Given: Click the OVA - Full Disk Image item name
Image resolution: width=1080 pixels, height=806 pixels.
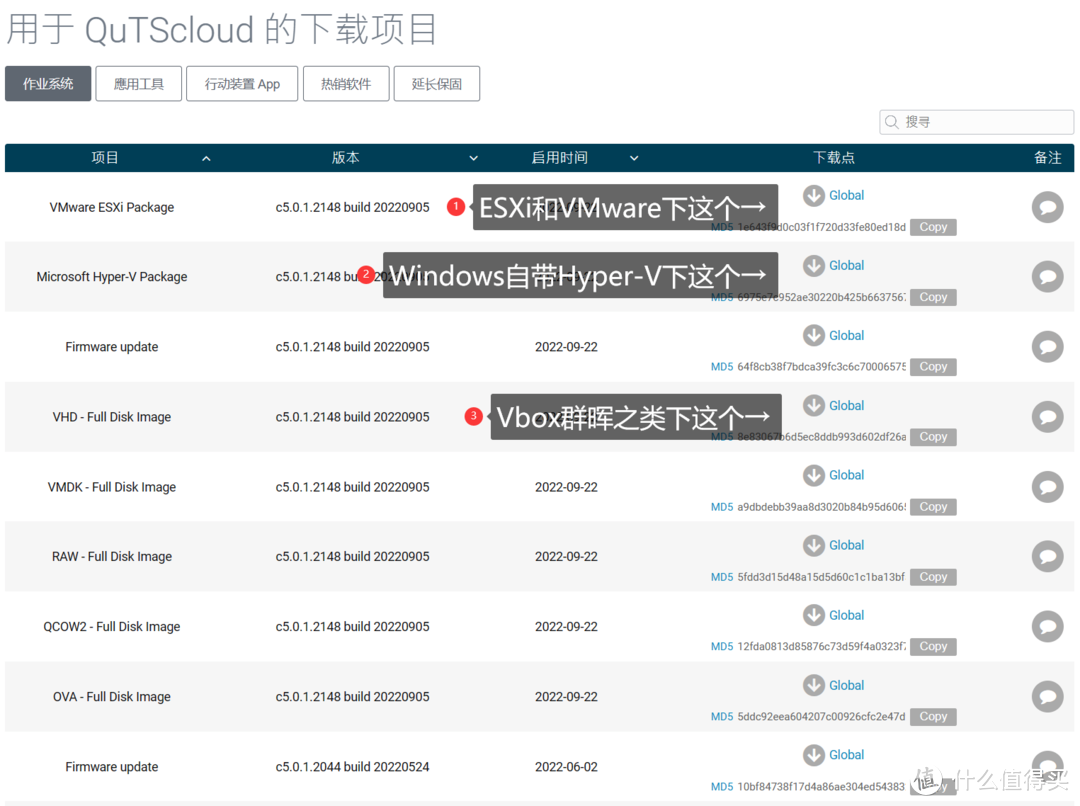Looking at the screenshot, I should pyautogui.click(x=112, y=697).
